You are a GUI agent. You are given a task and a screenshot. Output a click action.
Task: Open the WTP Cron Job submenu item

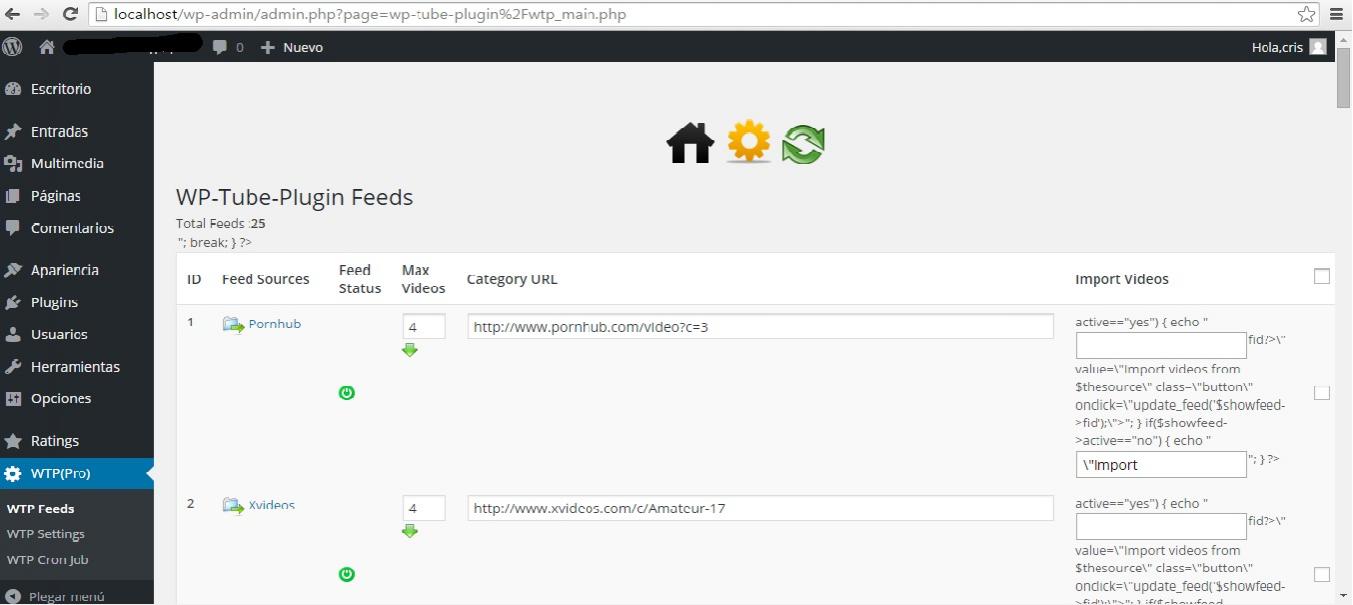[x=47, y=560]
